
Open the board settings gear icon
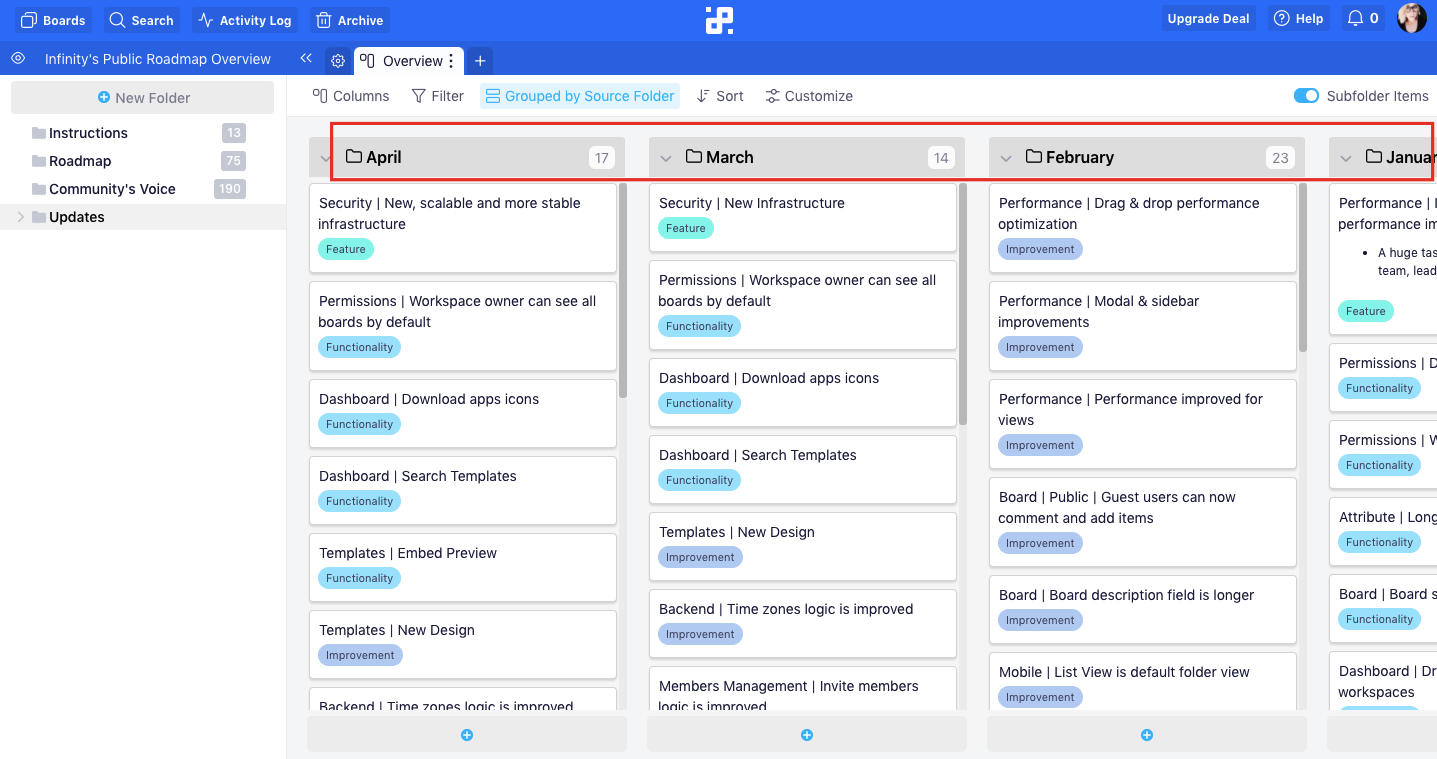pos(338,61)
